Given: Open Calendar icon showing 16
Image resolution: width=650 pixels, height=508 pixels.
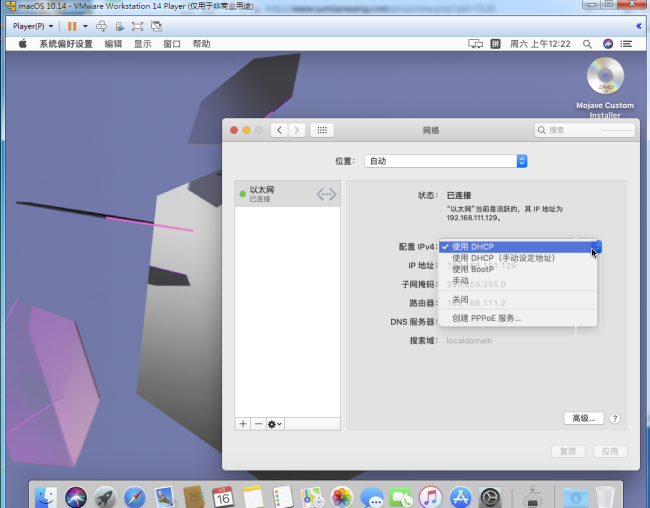Looking at the screenshot, I should point(223,497).
